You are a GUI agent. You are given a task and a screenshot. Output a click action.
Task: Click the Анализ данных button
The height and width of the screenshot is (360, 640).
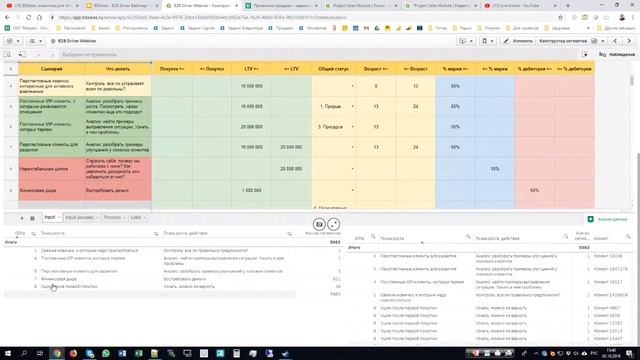tap(607, 220)
